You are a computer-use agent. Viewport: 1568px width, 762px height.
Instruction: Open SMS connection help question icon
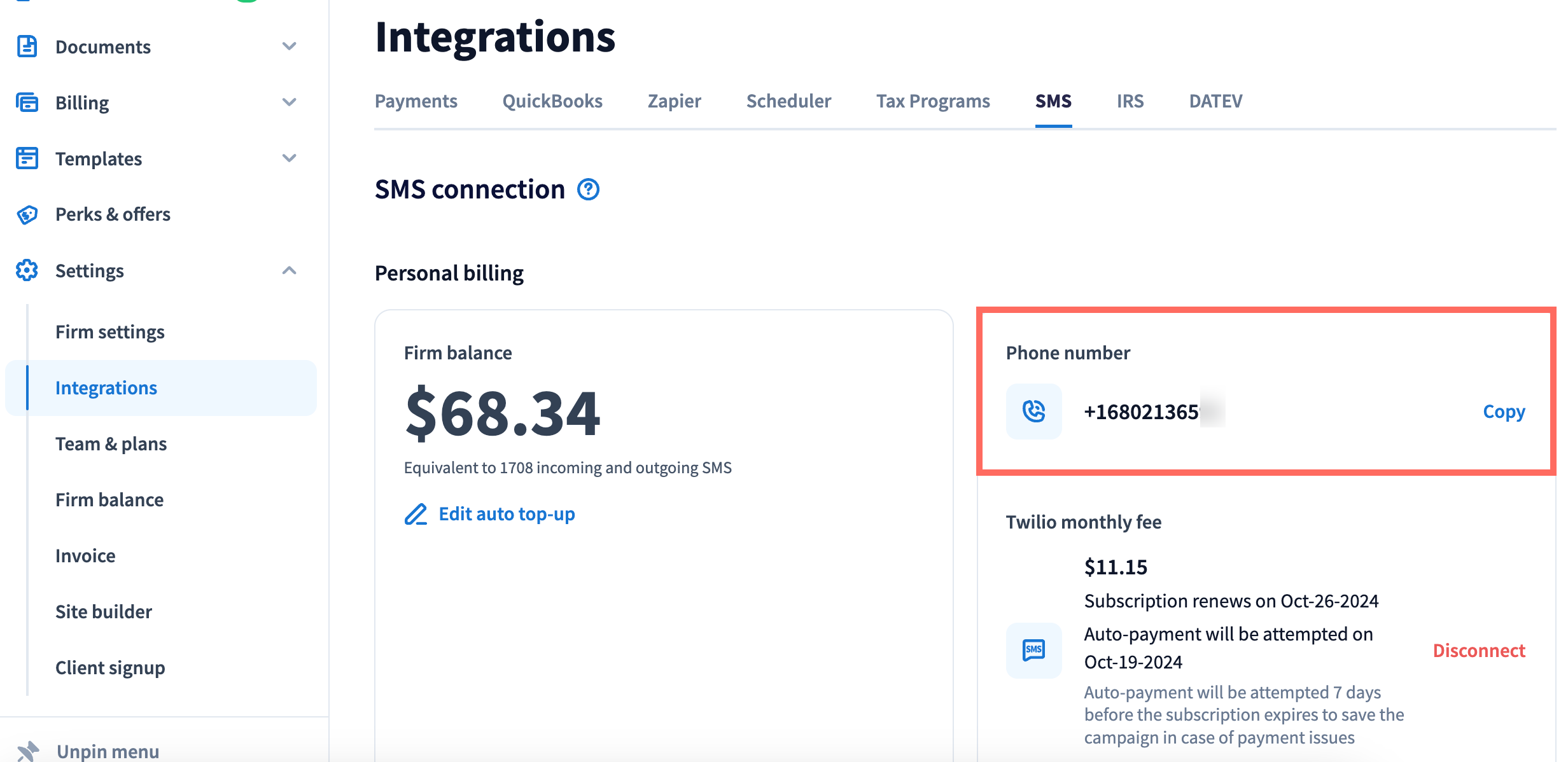[x=588, y=190]
